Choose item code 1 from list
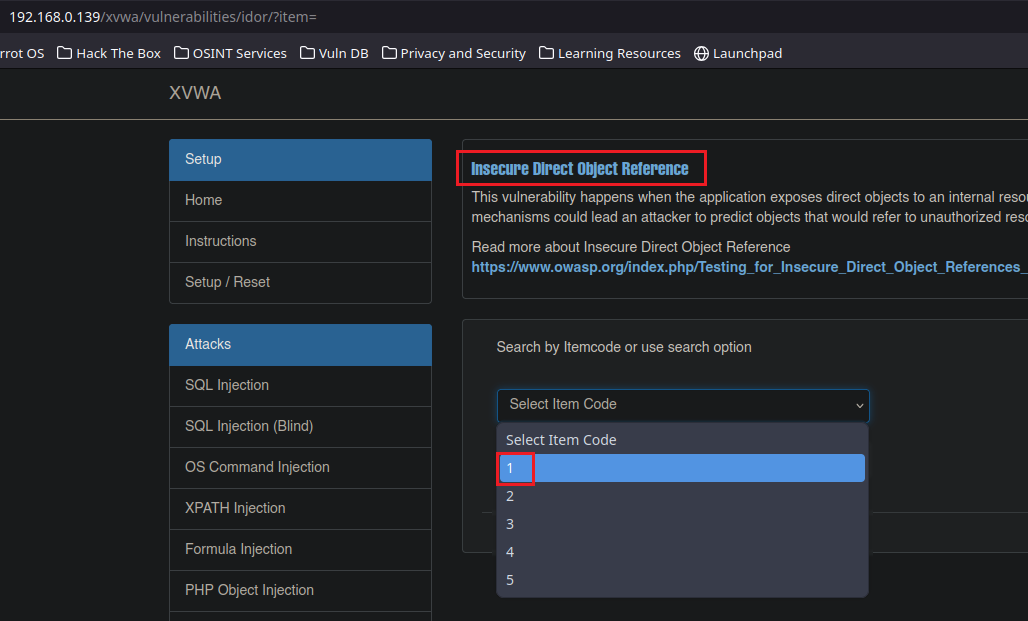Screen dimensions: 1028x621 682,468
